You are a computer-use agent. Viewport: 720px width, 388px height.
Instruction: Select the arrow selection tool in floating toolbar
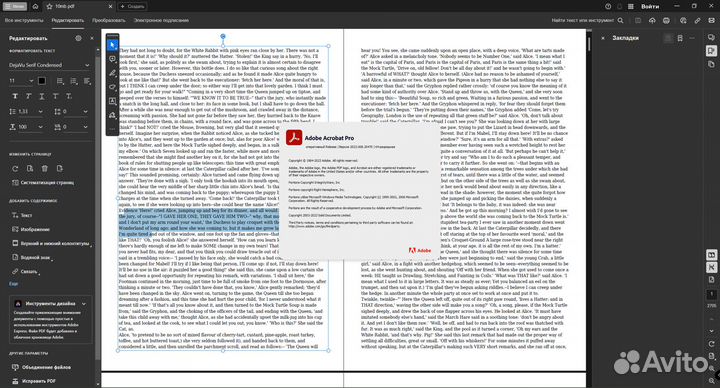point(112,45)
